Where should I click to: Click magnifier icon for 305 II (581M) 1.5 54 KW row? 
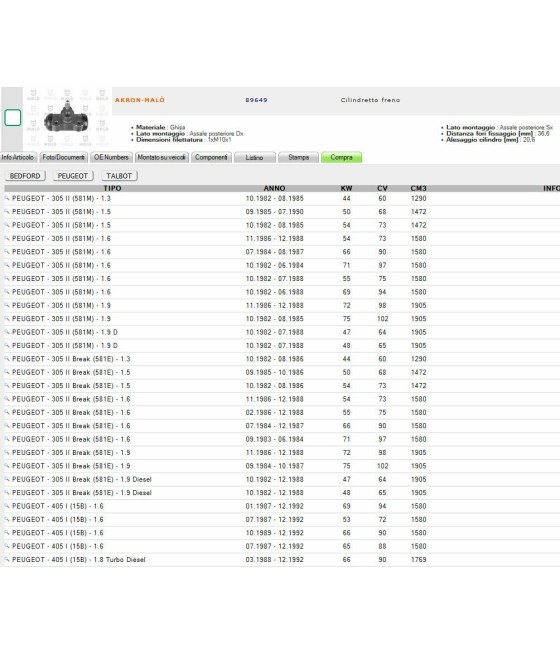7,225
